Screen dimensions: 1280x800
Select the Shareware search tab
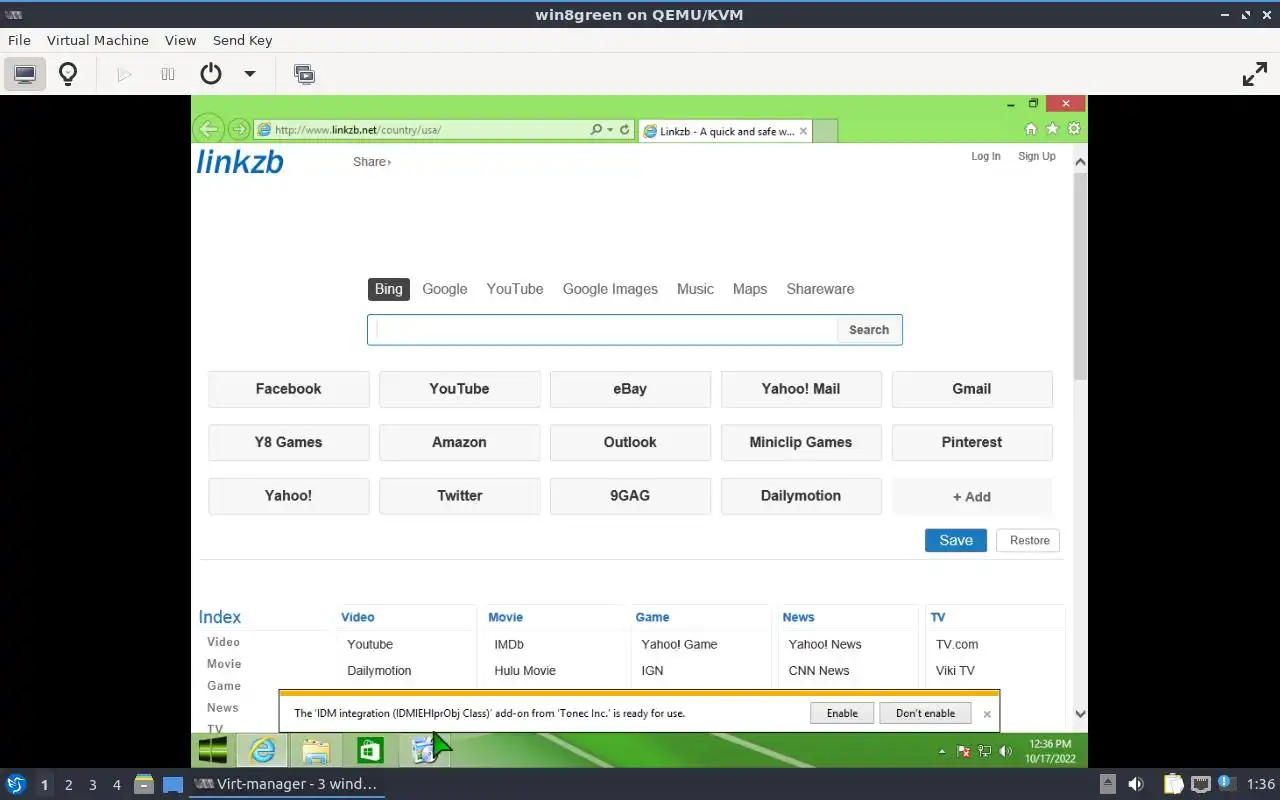click(x=820, y=289)
